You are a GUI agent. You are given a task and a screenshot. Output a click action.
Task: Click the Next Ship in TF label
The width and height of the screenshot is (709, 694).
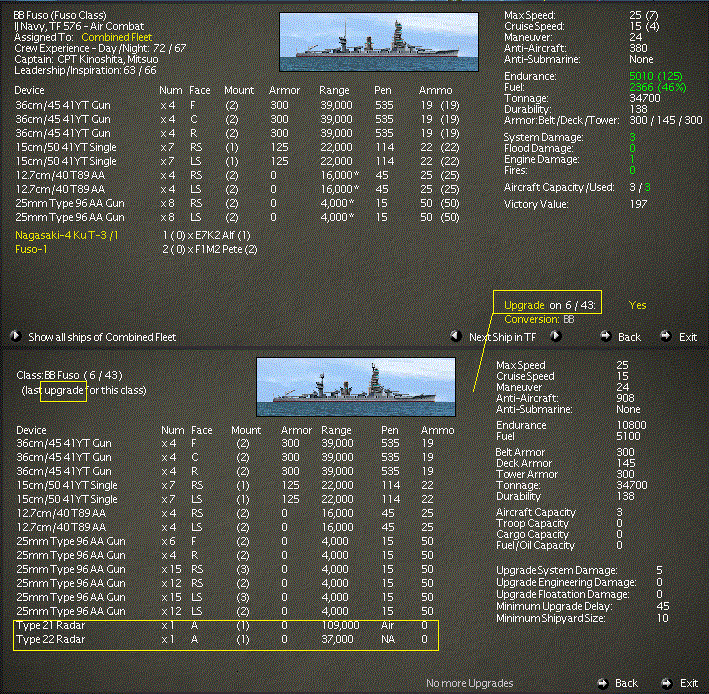tap(502, 337)
